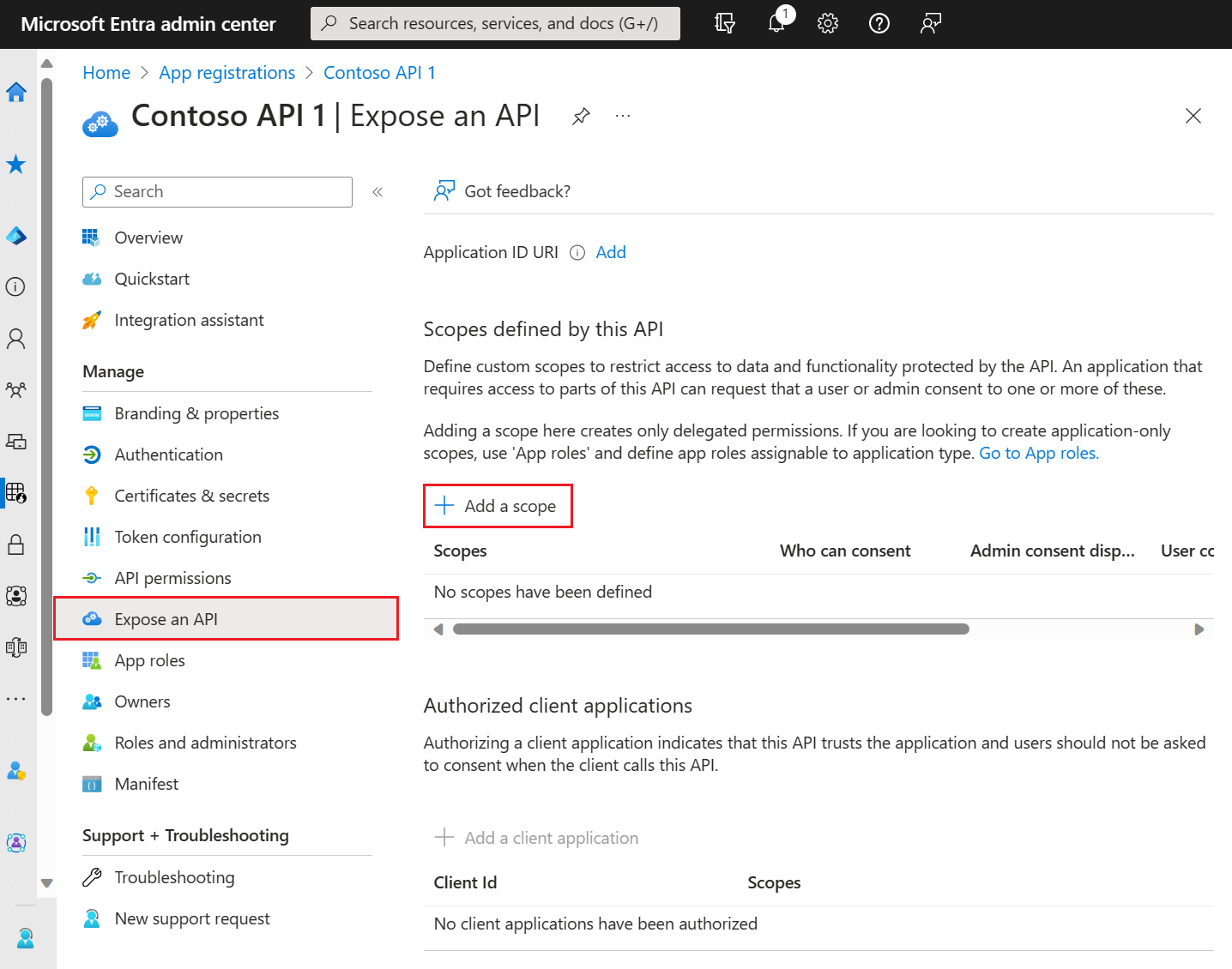Expand more options via the ellipsis beside pin
1232x969 pixels.
(623, 115)
